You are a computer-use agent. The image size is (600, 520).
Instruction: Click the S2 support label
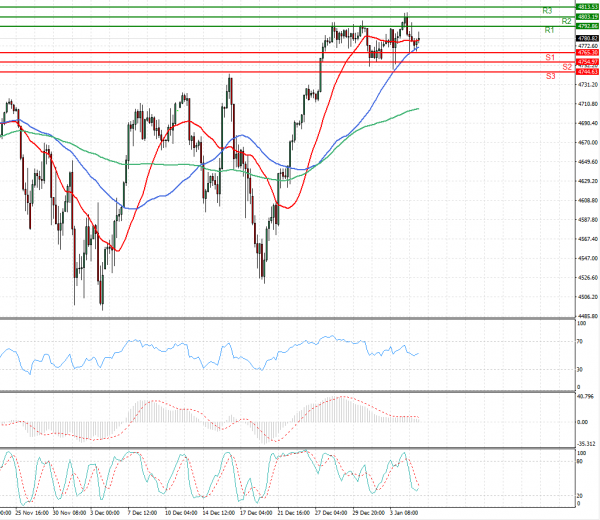tap(567, 67)
